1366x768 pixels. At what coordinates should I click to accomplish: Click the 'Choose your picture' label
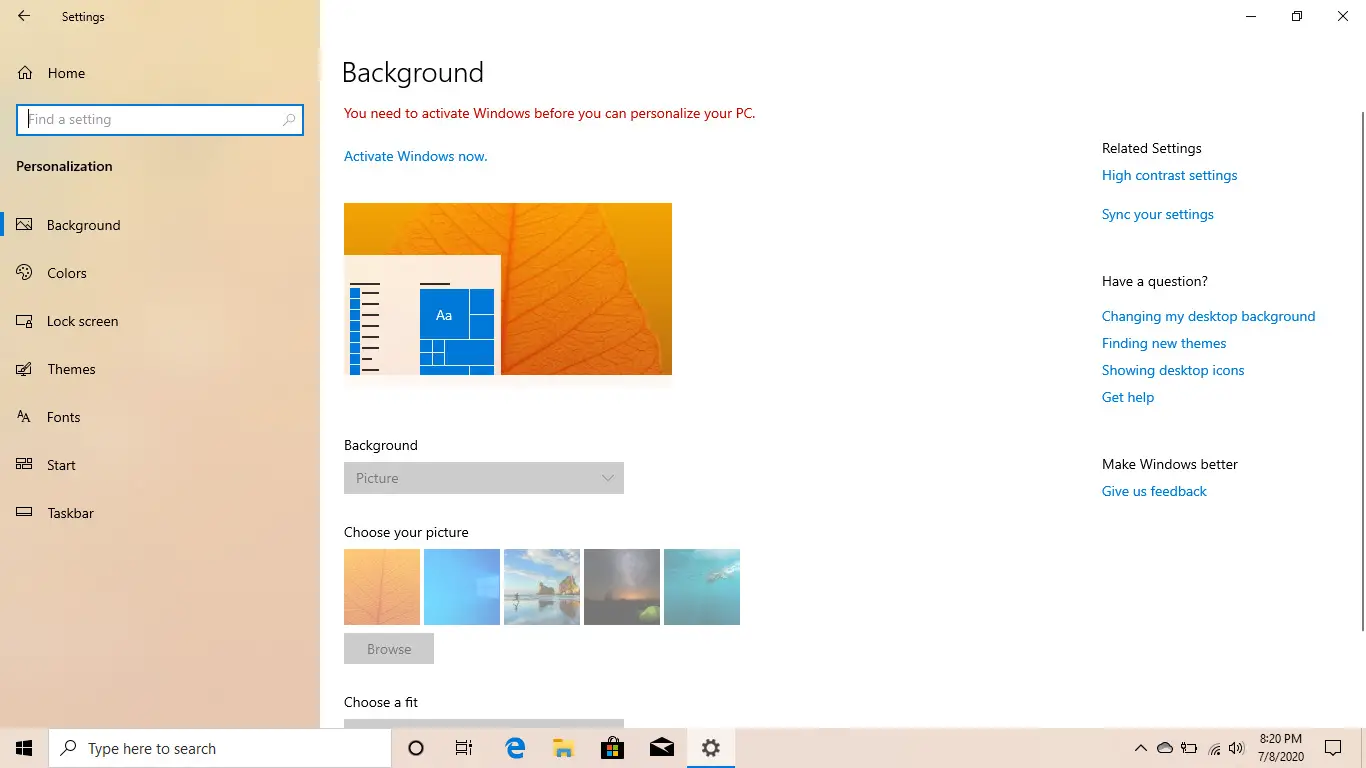[406, 532]
